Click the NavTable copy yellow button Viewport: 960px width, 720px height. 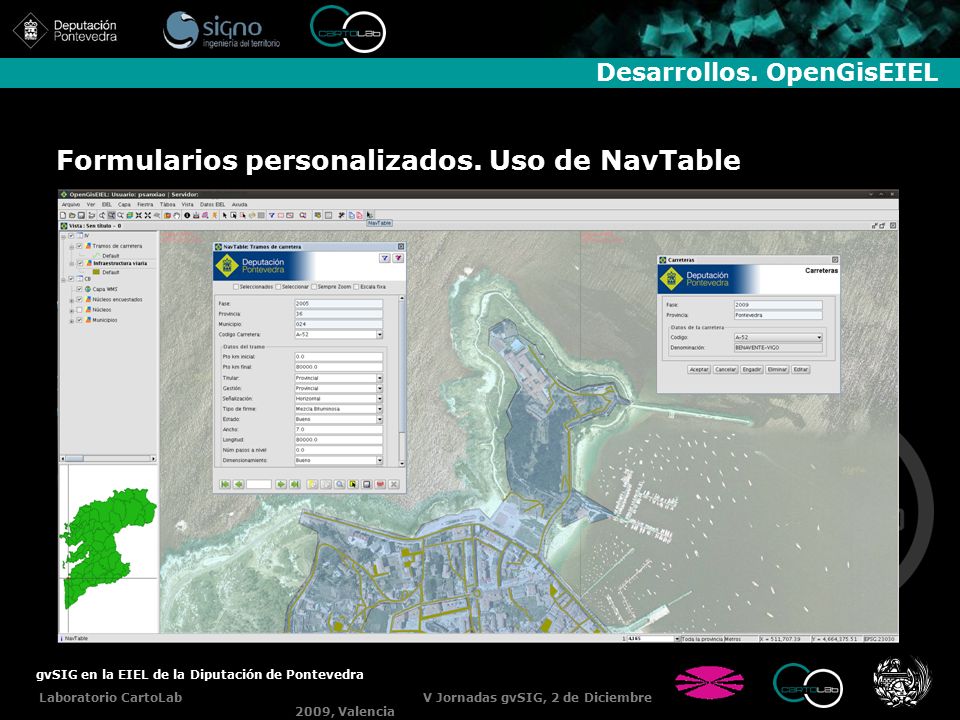[312, 484]
